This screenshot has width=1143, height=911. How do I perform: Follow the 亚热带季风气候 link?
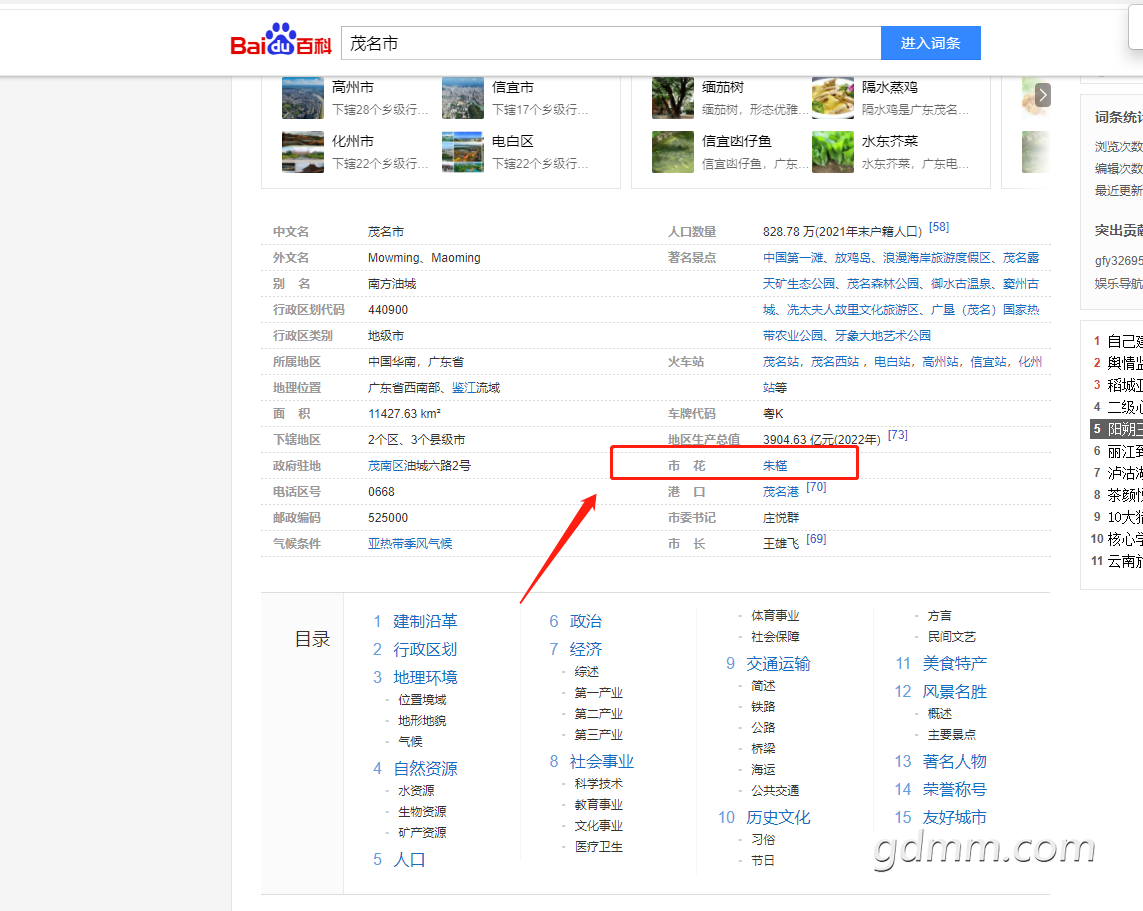(x=410, y=544)
